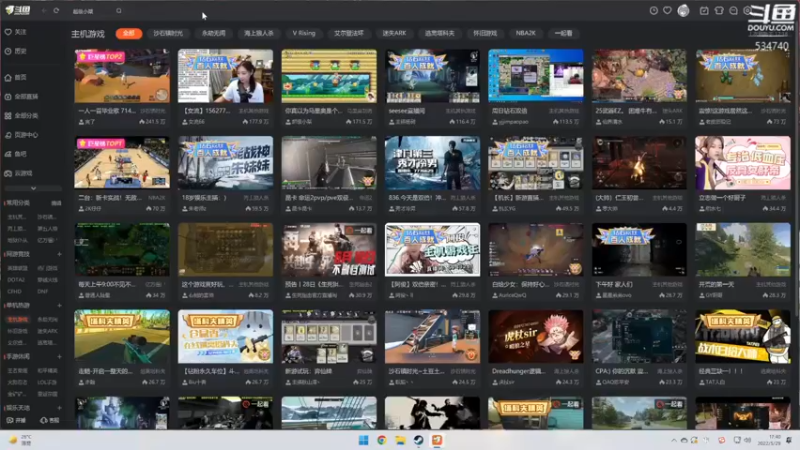
Task: Open watch history via top-right clock icon
Action: point(653,11)
